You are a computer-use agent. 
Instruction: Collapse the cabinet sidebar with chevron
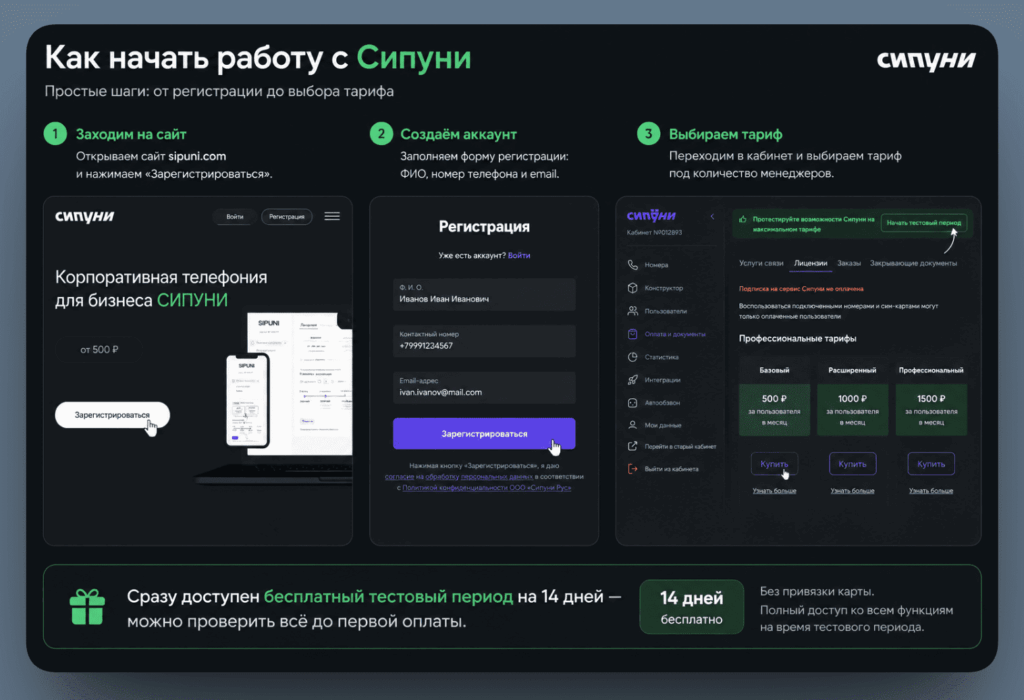click(712, 216)
